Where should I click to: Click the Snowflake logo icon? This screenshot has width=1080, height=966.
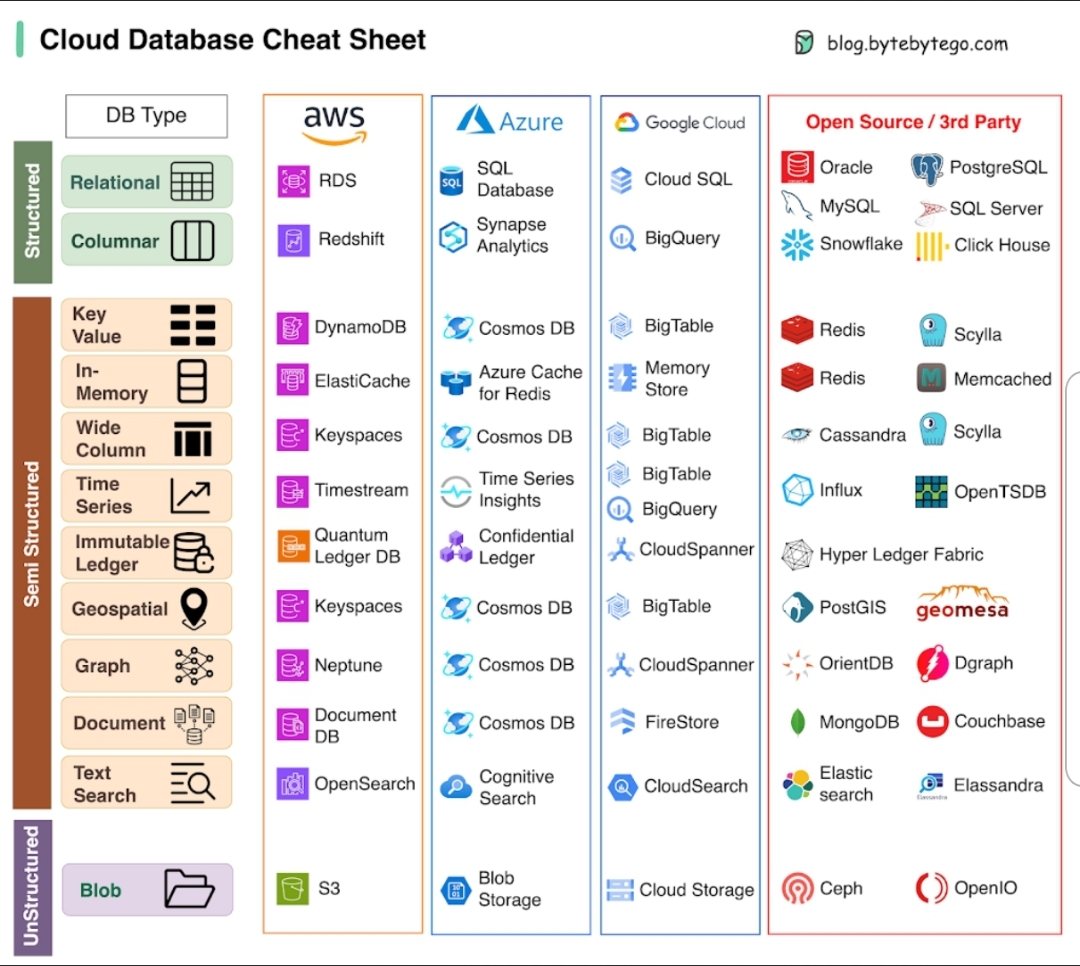coord(797,244)
